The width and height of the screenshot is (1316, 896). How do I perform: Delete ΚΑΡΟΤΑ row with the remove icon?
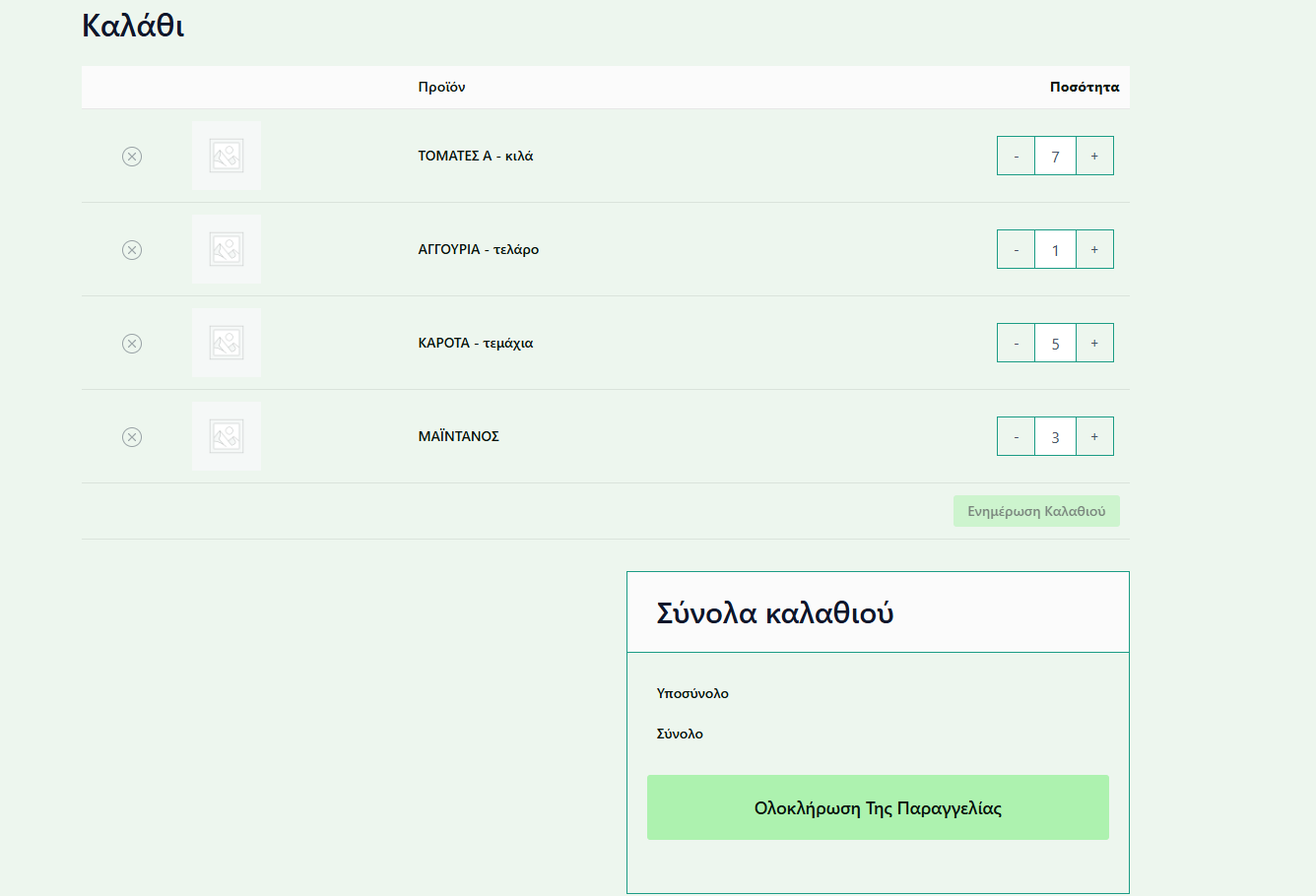pyautogui.click(x=132, y=344)
